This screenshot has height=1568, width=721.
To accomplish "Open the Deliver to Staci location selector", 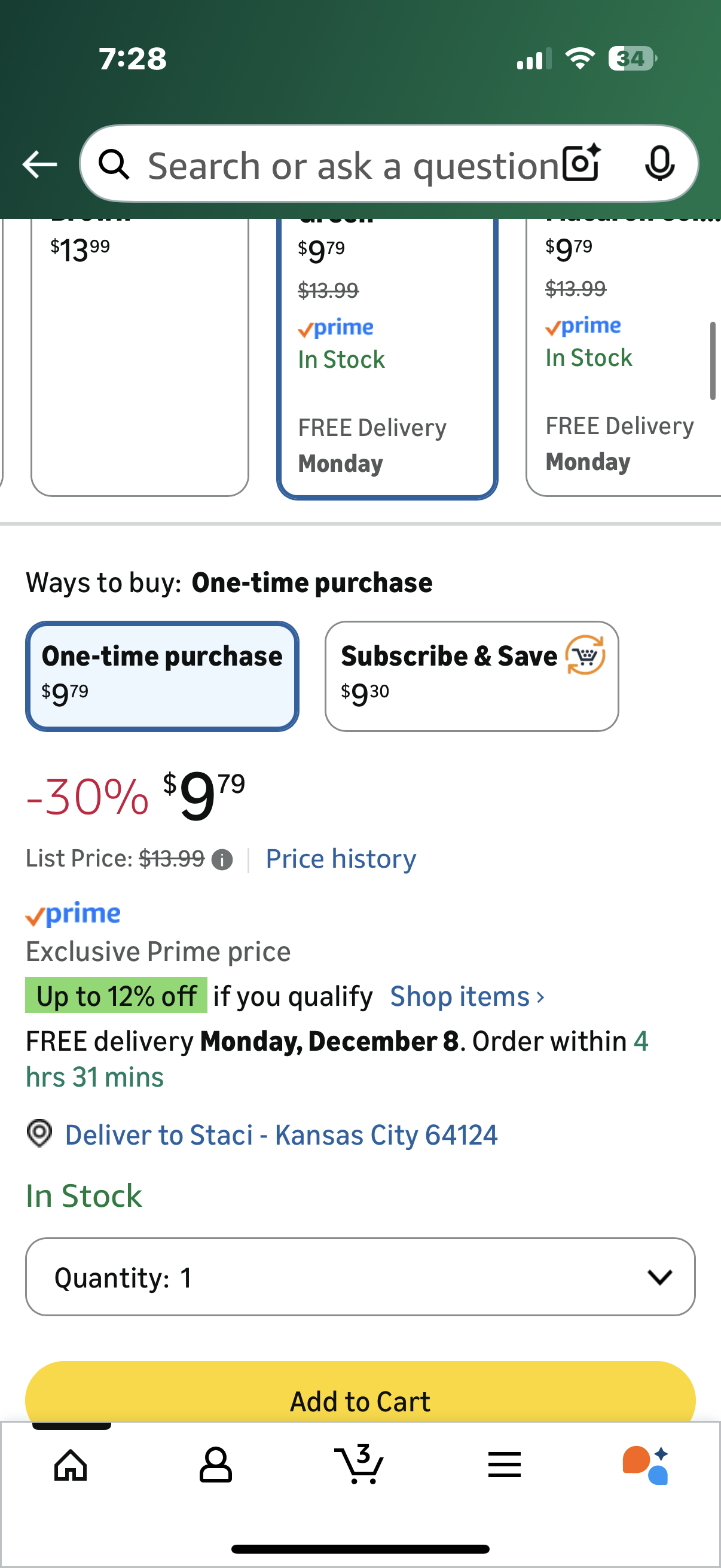I will coord(280,1135).
